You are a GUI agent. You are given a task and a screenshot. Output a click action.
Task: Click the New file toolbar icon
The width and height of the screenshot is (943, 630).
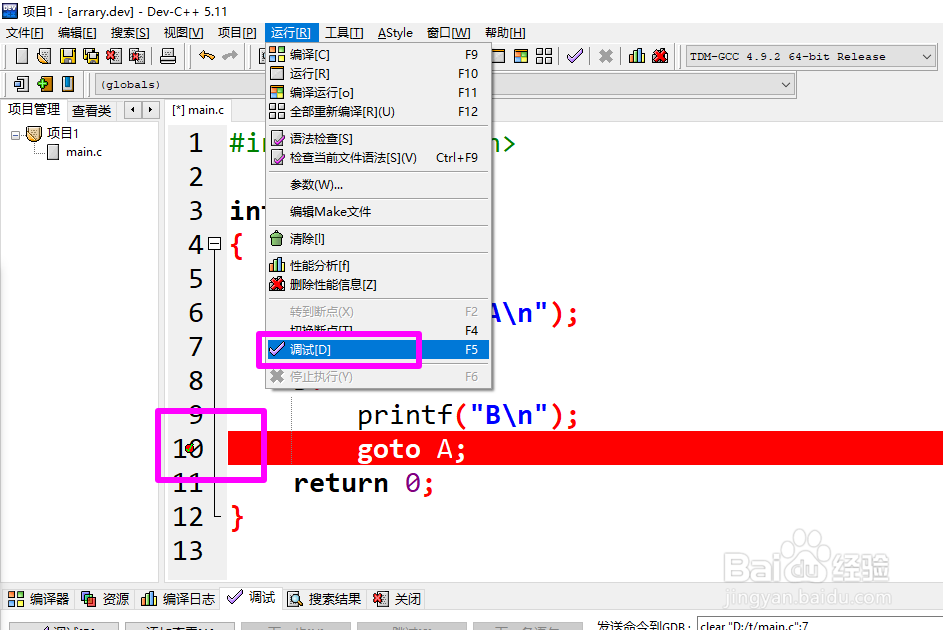[x=22, y=57]
